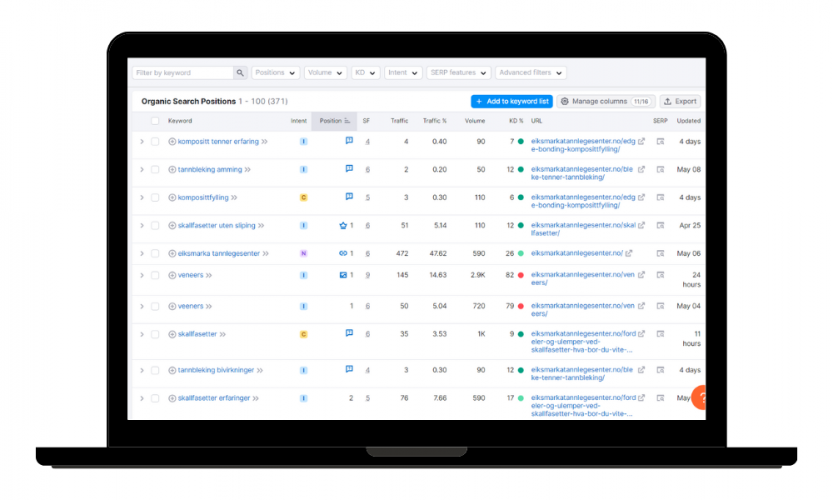Open SERP snapshot for kompositt tenner erfaring

[x=660, y=141]
